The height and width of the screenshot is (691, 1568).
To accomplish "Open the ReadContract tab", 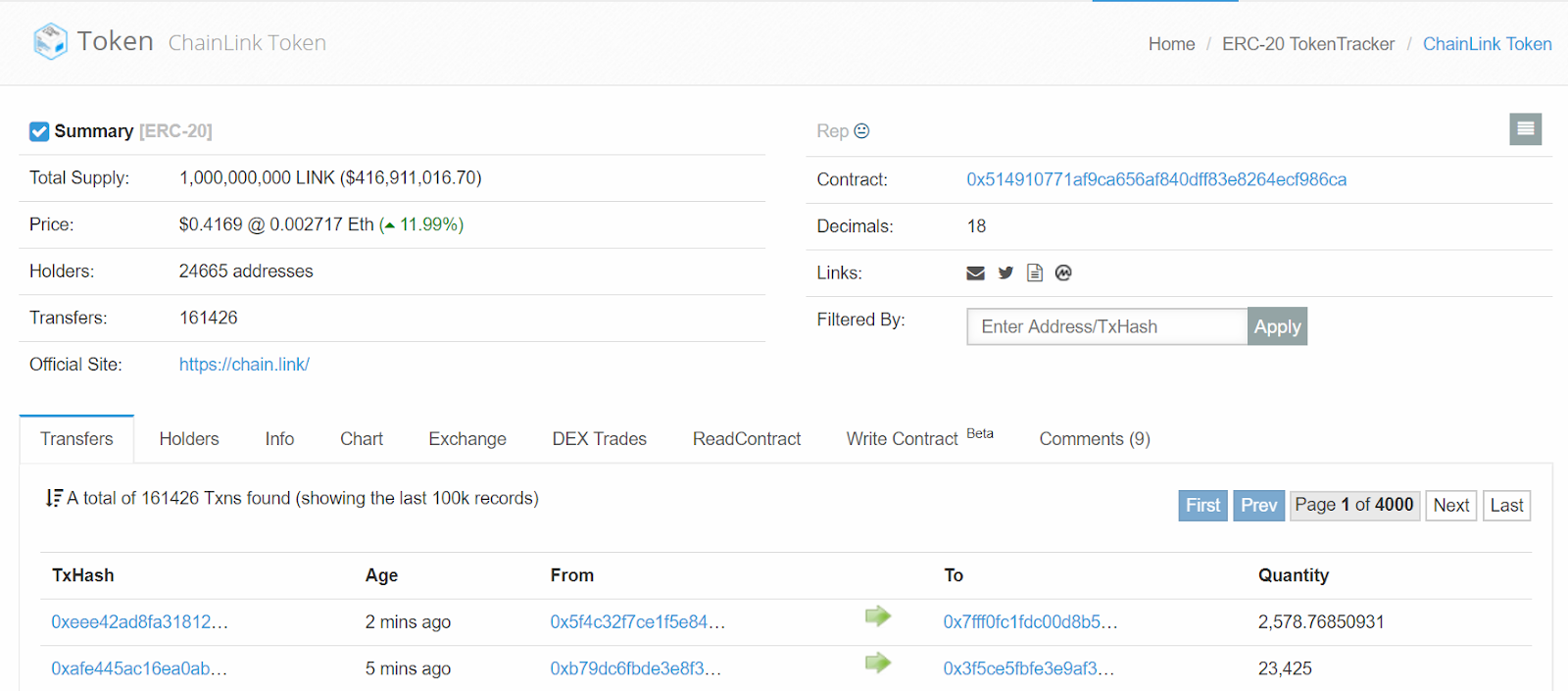I will tap(747, 439).
